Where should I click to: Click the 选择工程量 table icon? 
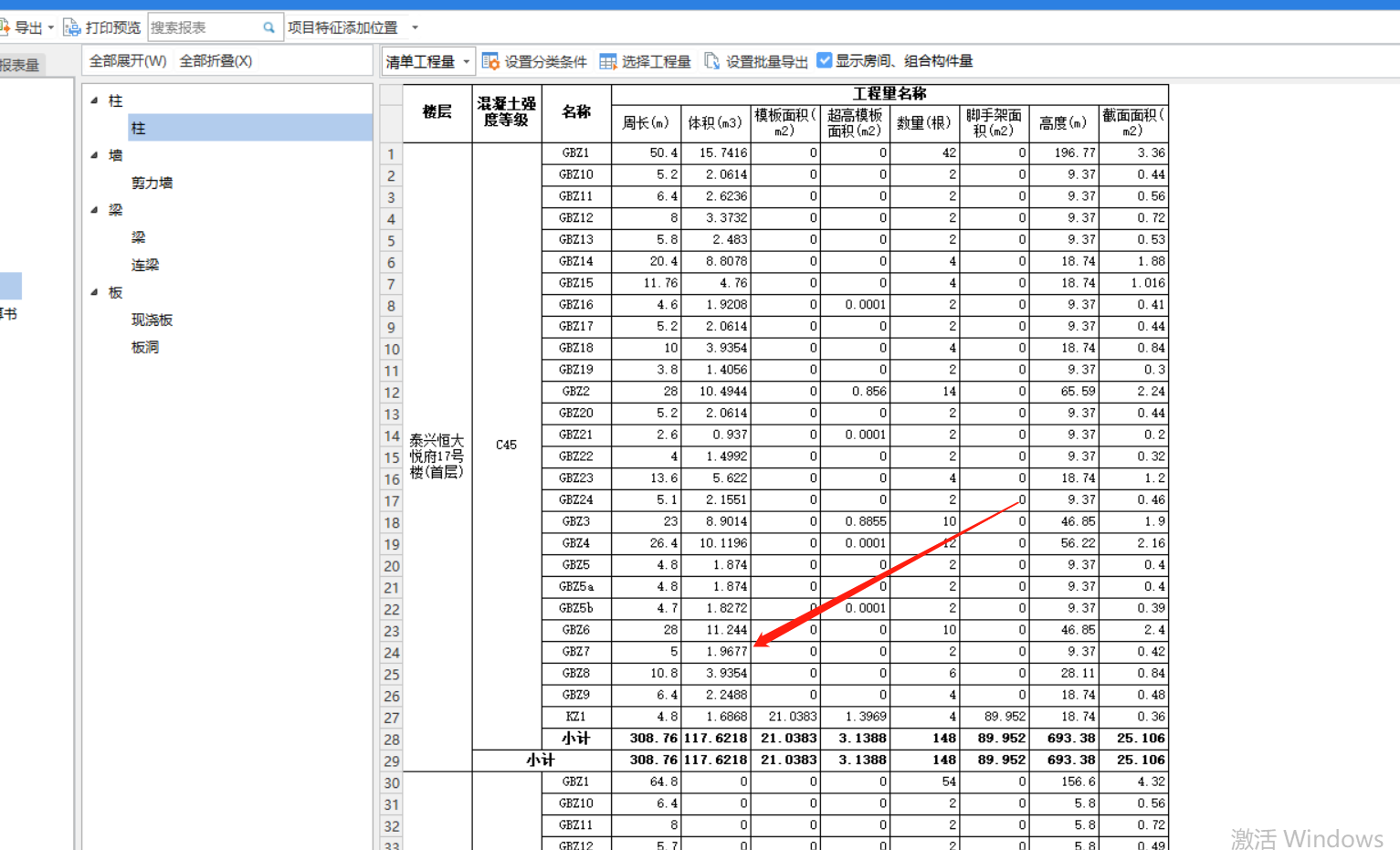click(608, 61)
